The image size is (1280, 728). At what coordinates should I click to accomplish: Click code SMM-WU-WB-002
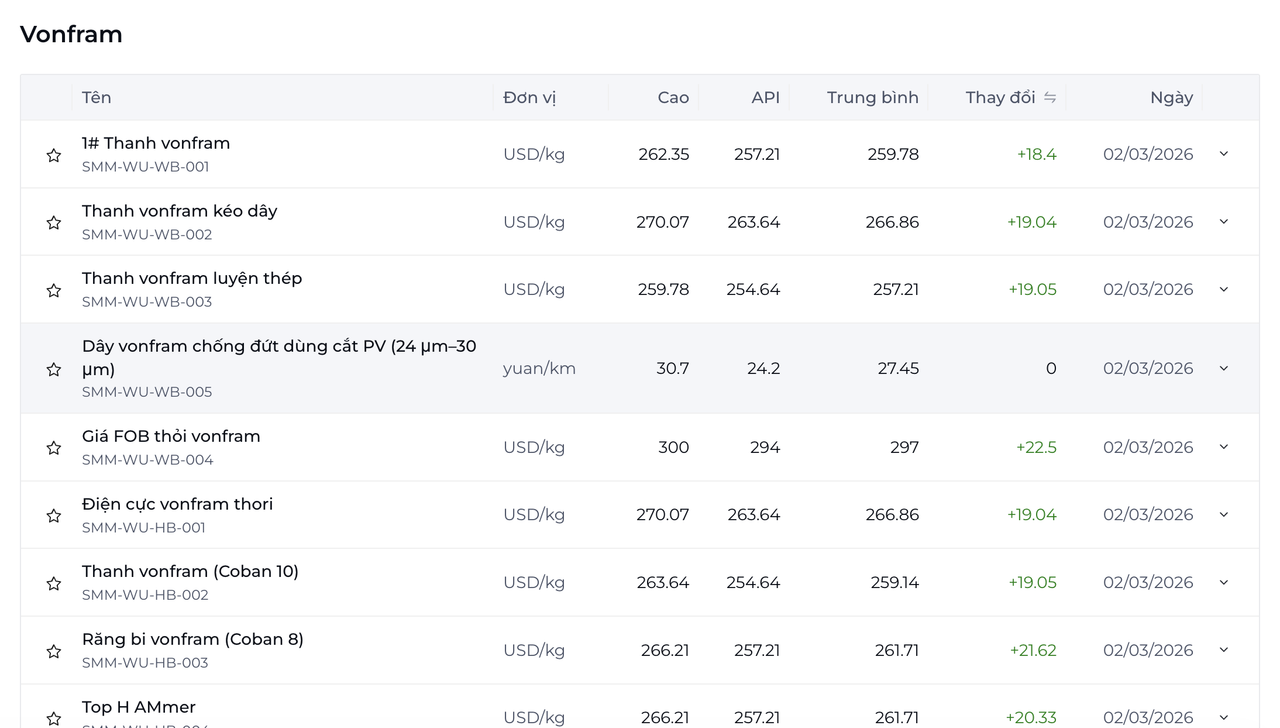(147, 235)
